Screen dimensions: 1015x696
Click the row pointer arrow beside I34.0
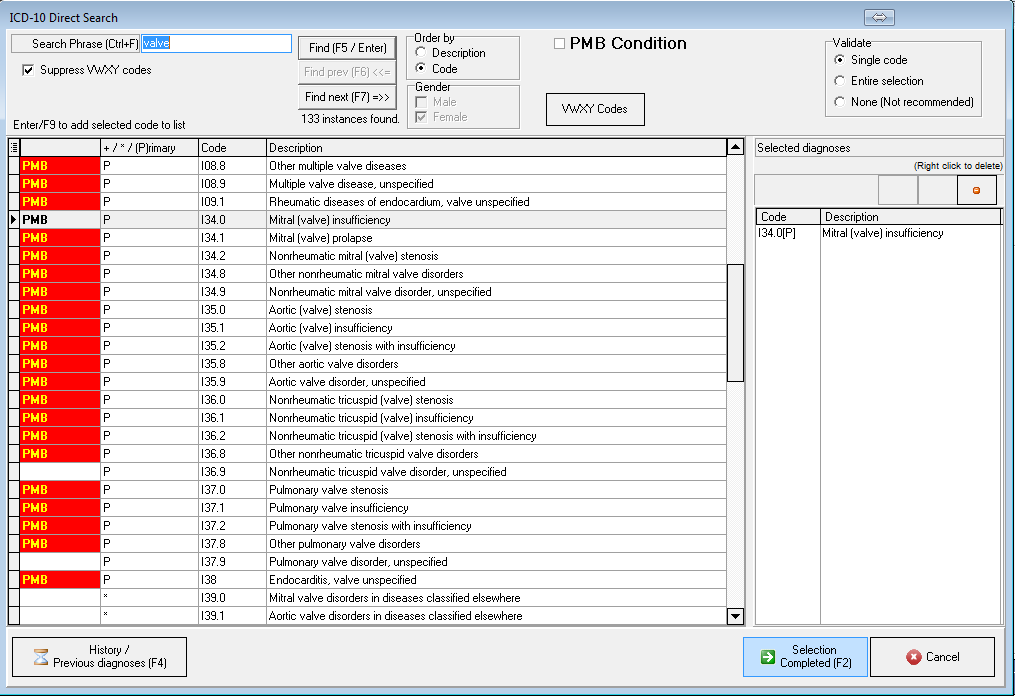[x=13, y=219]
